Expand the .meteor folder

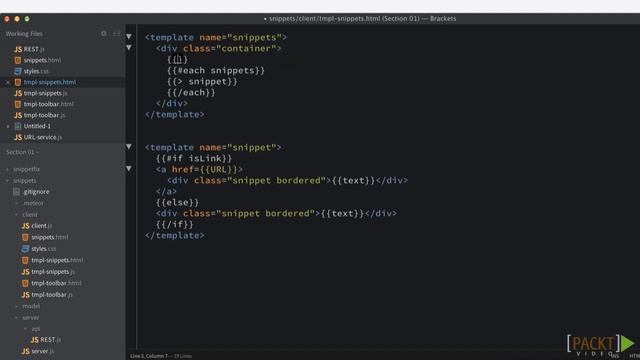[16, 203]
